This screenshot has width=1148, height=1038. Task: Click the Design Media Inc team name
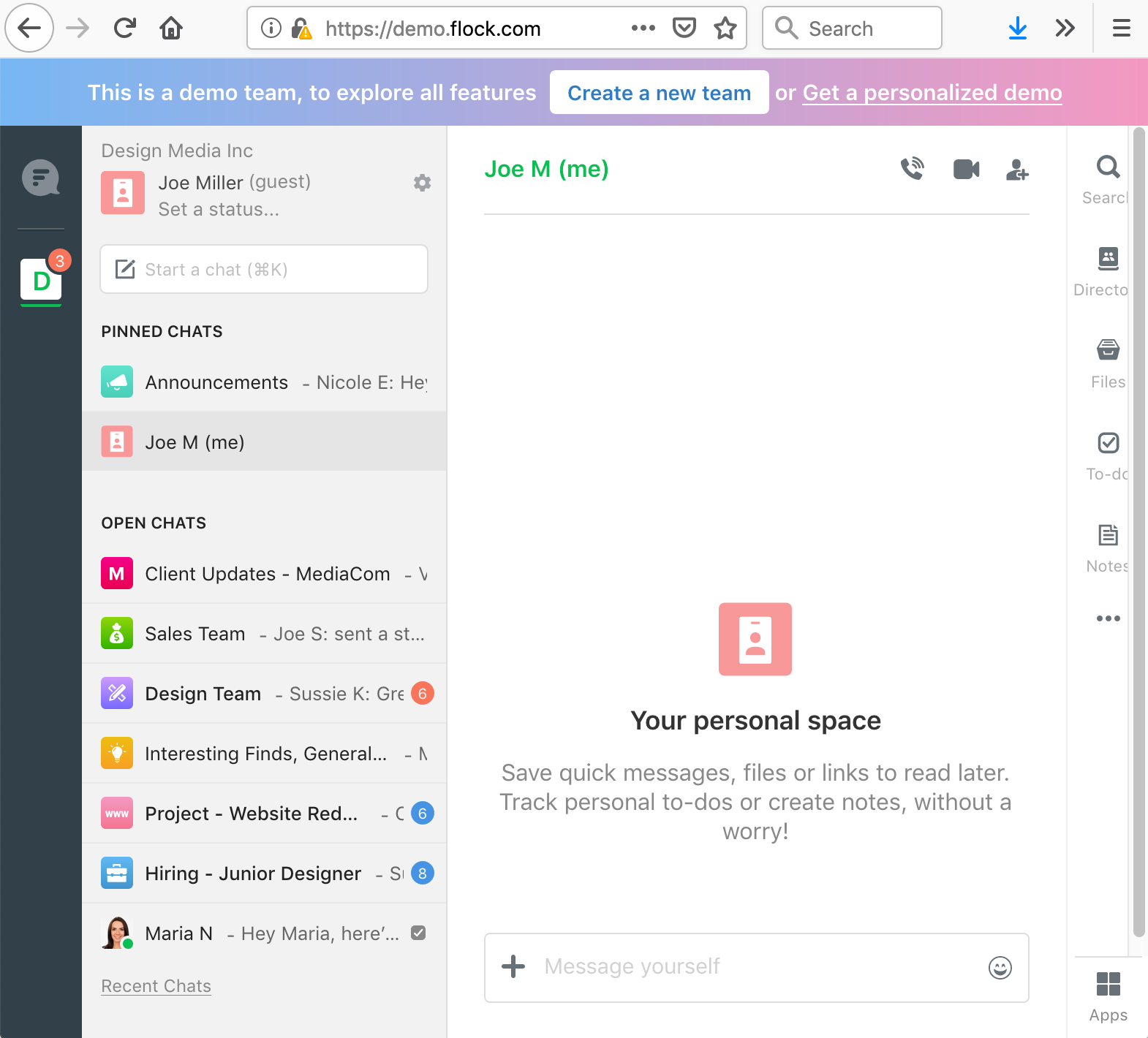[177, 151]
